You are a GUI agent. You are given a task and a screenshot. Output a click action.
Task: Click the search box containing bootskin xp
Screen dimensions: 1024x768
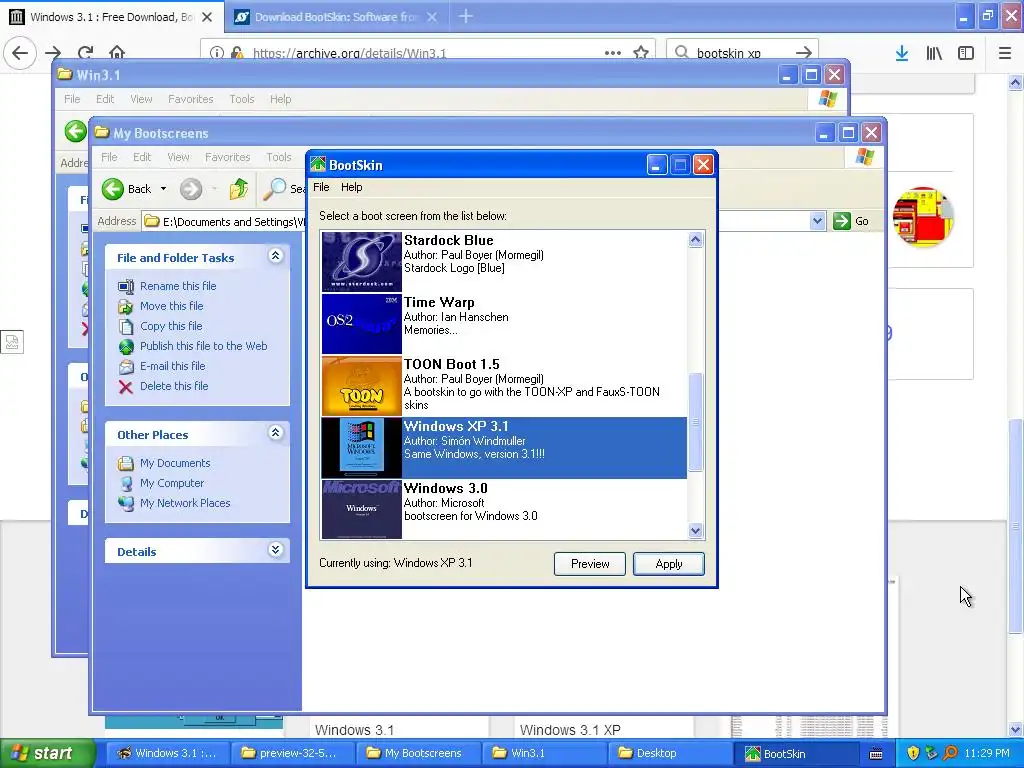(x=742, y=53)
